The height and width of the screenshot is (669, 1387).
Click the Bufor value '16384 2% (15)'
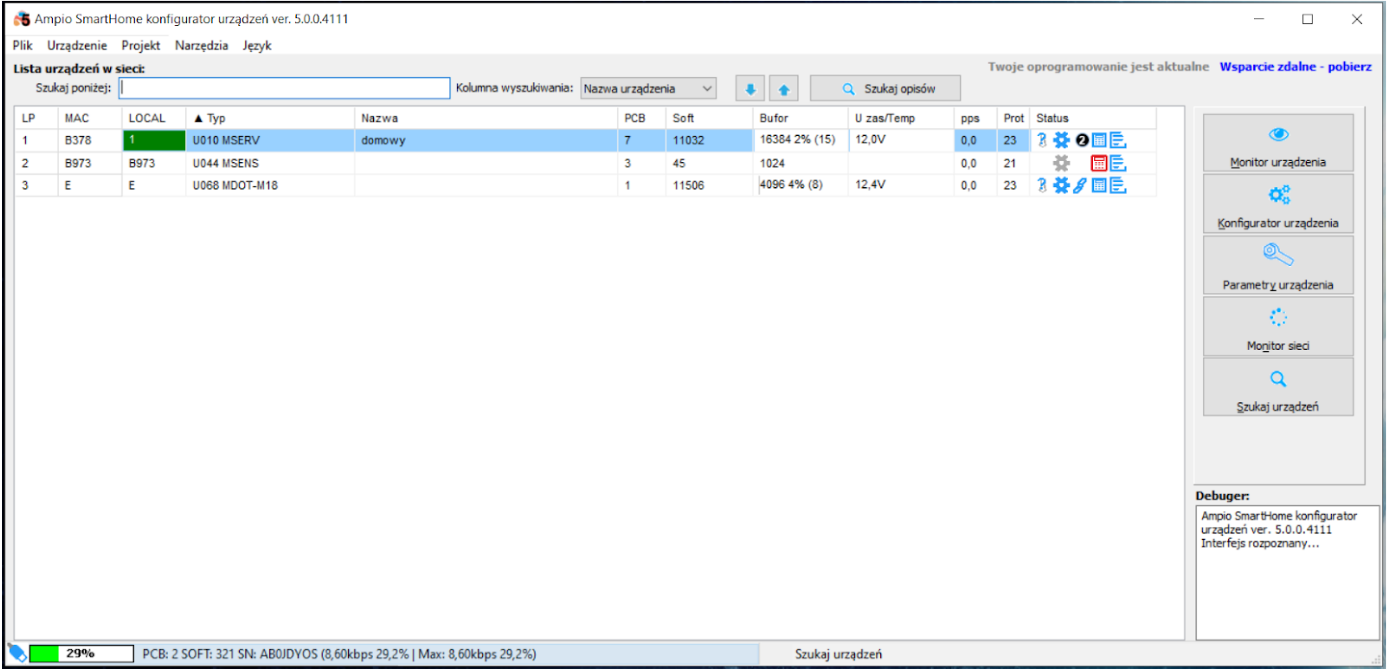[797, 140]
